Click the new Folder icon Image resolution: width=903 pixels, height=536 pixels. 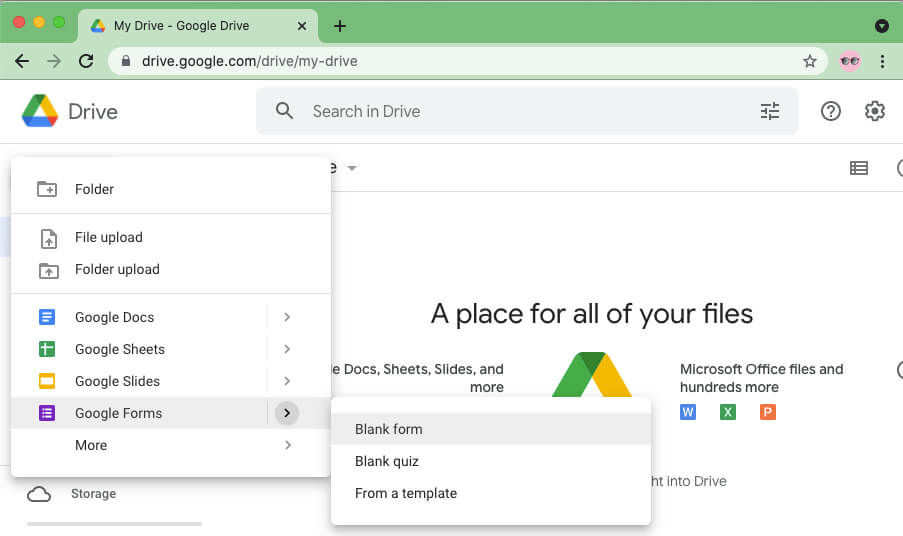coord(47,189)
